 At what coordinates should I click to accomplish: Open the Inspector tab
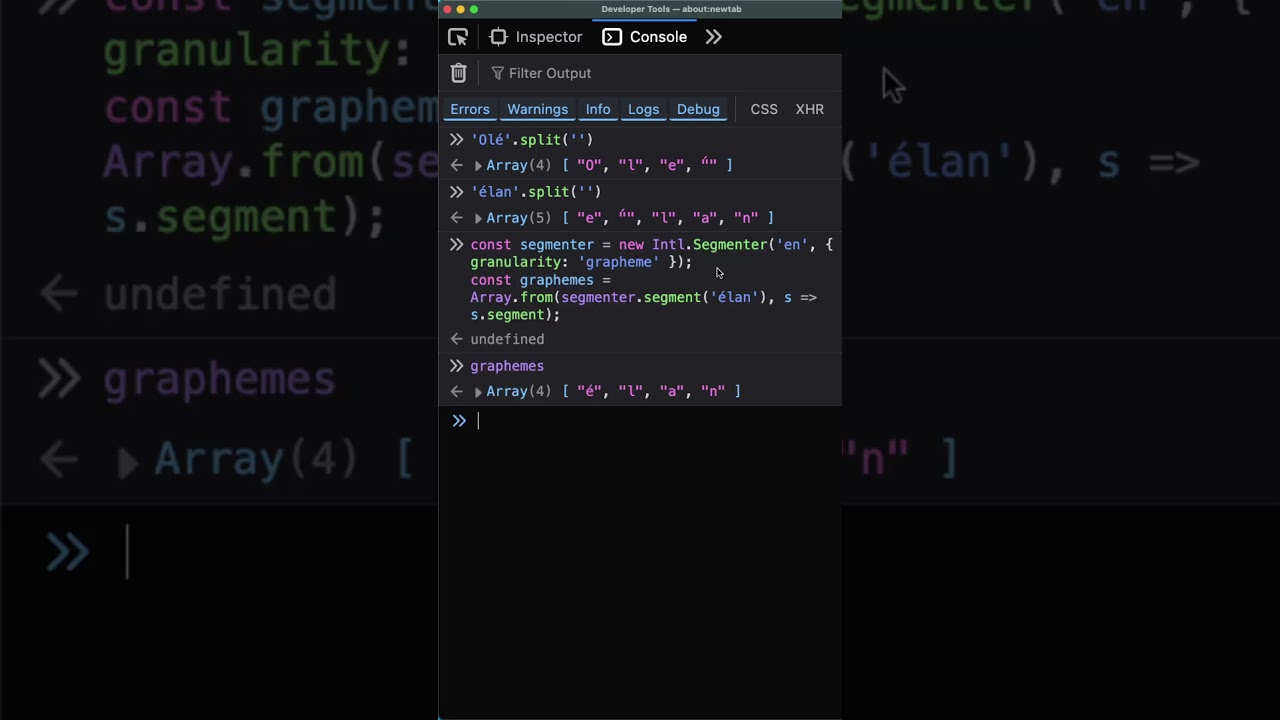pos(536,37)
